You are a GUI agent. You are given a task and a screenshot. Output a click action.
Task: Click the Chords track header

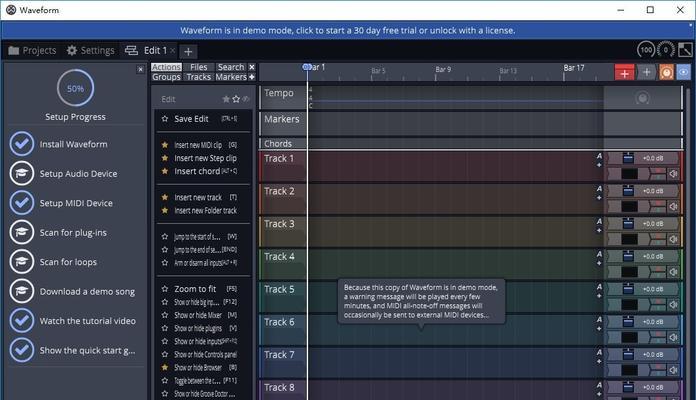tap(283, 143)
